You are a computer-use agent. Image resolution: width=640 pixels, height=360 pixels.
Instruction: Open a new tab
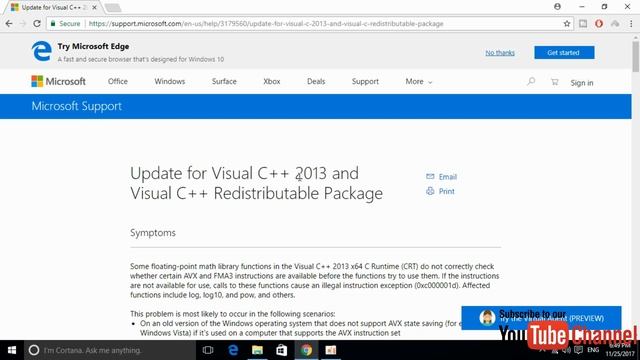[113, 7]
